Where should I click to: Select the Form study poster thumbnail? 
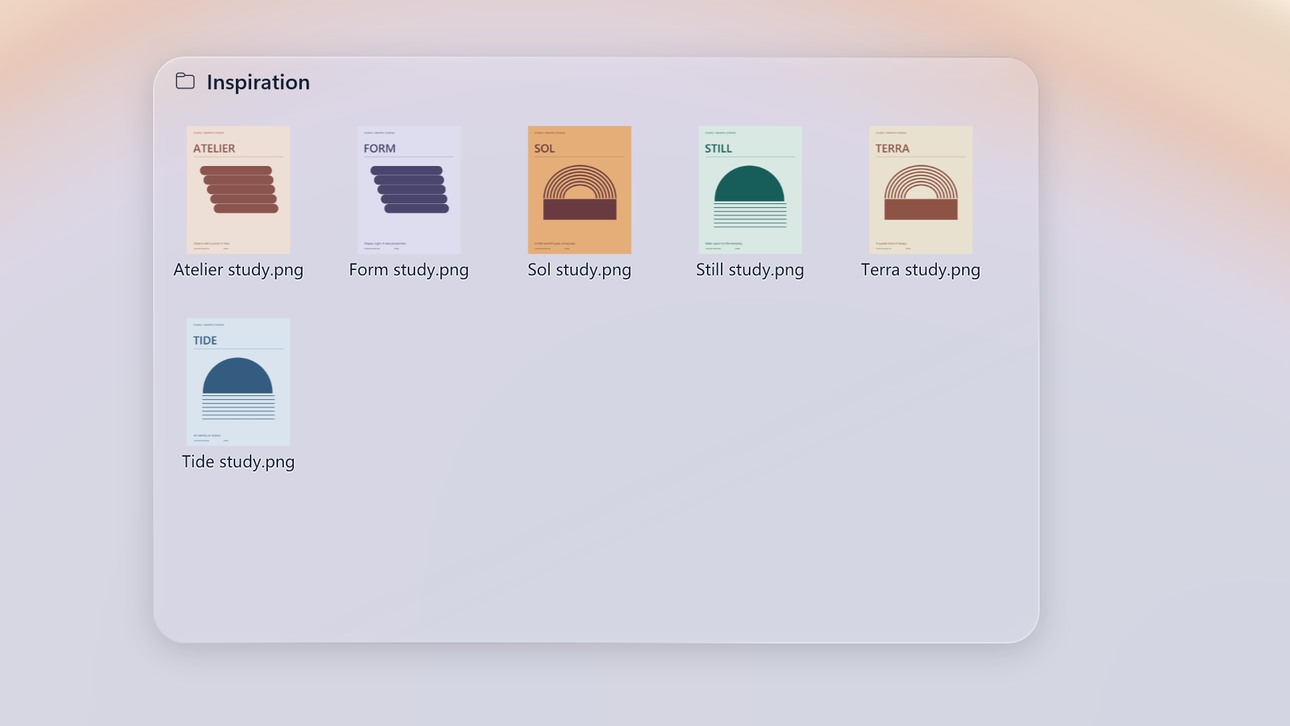409,190
